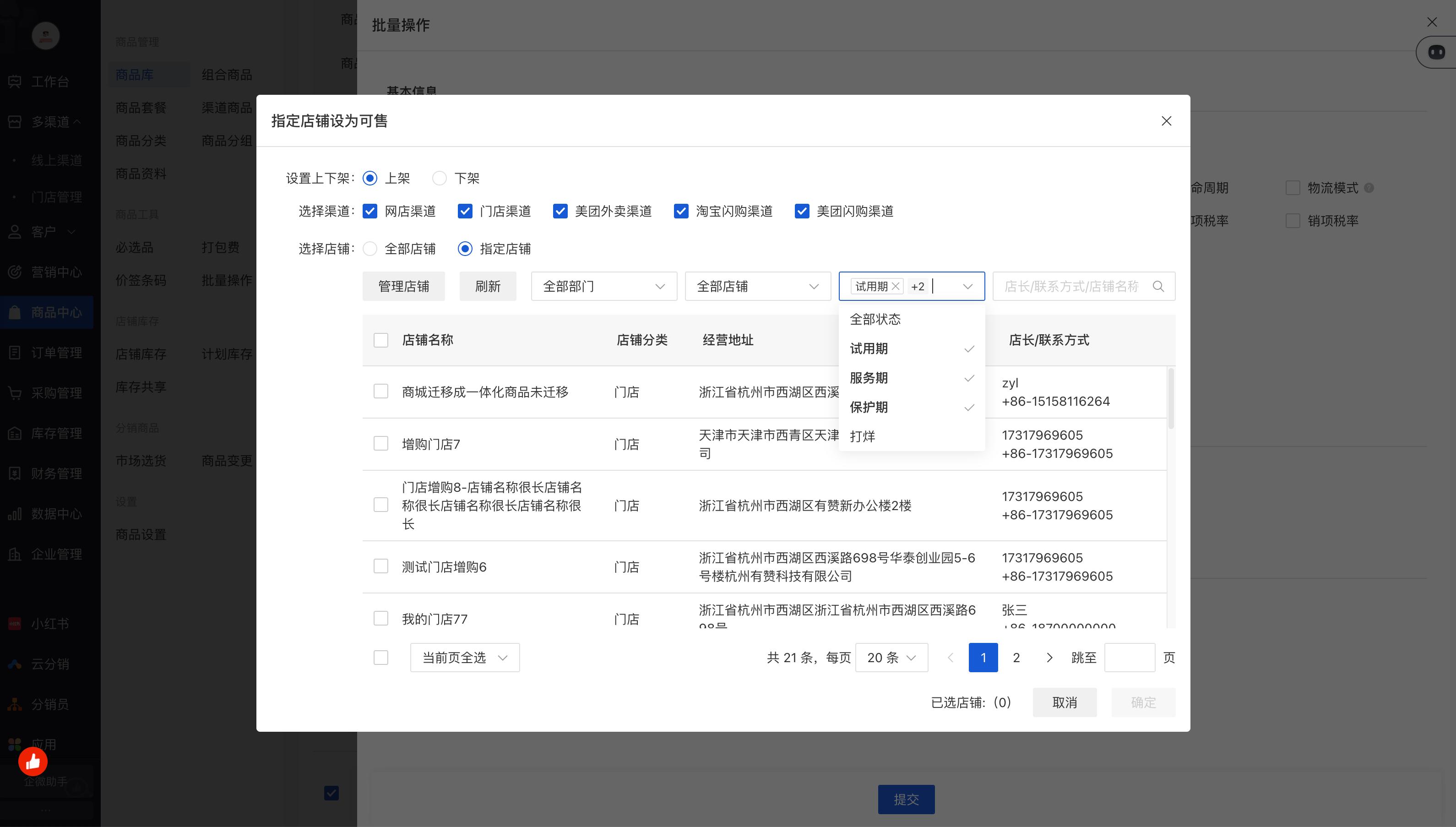The width and height of the screenshot is (1456, 827).
Task: Select the 指定店铺 radio option
Action: click(x=465, y=249)
